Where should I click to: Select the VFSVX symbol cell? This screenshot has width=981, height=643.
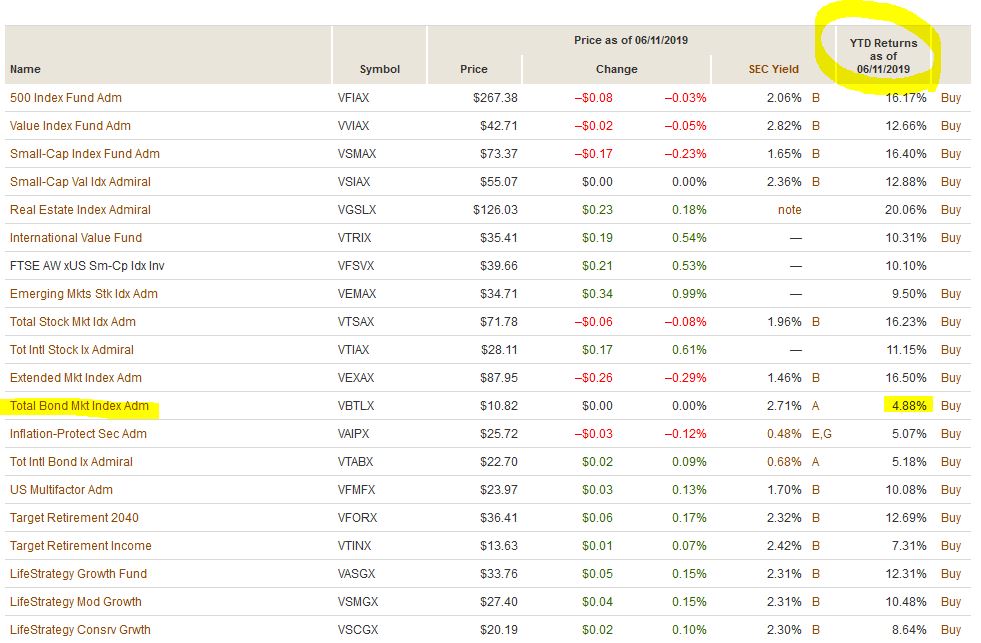[x=356, y=266]
